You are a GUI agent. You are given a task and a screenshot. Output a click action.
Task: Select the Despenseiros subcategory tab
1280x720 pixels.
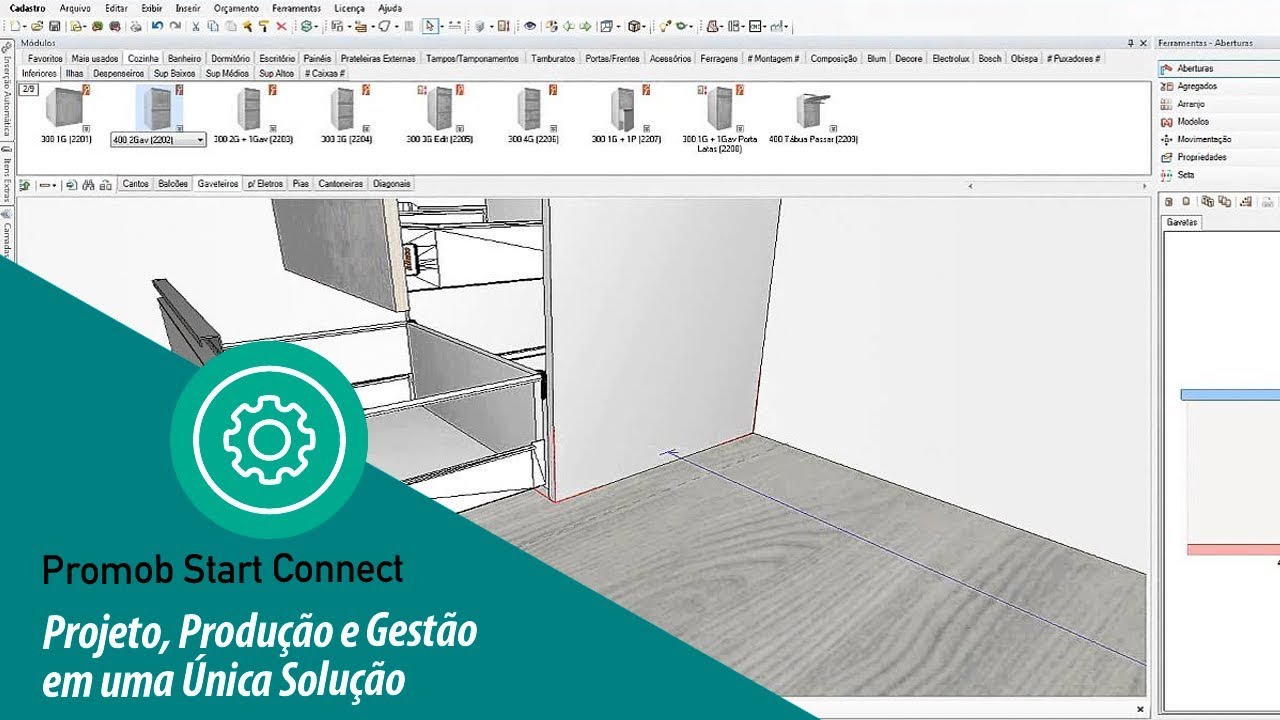pyautogui.click(x=119, y=74)
